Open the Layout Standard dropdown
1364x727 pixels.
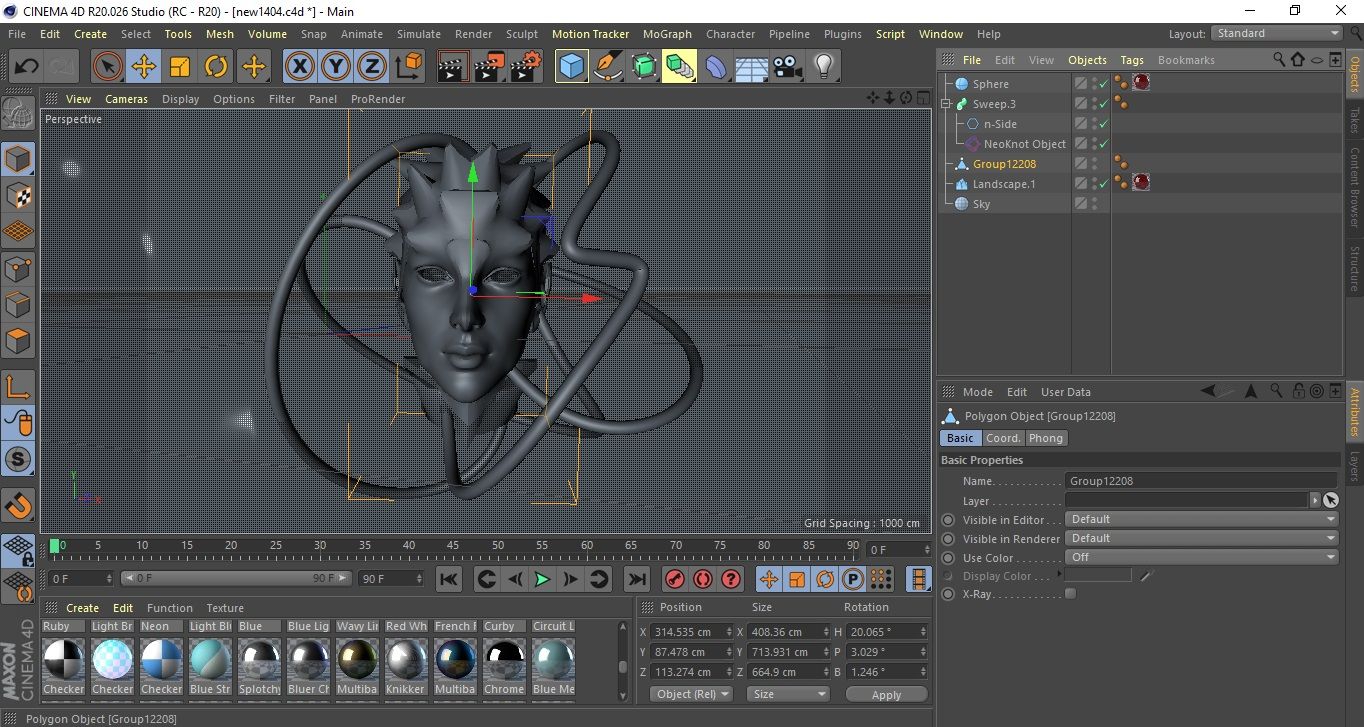[1277, 33]
